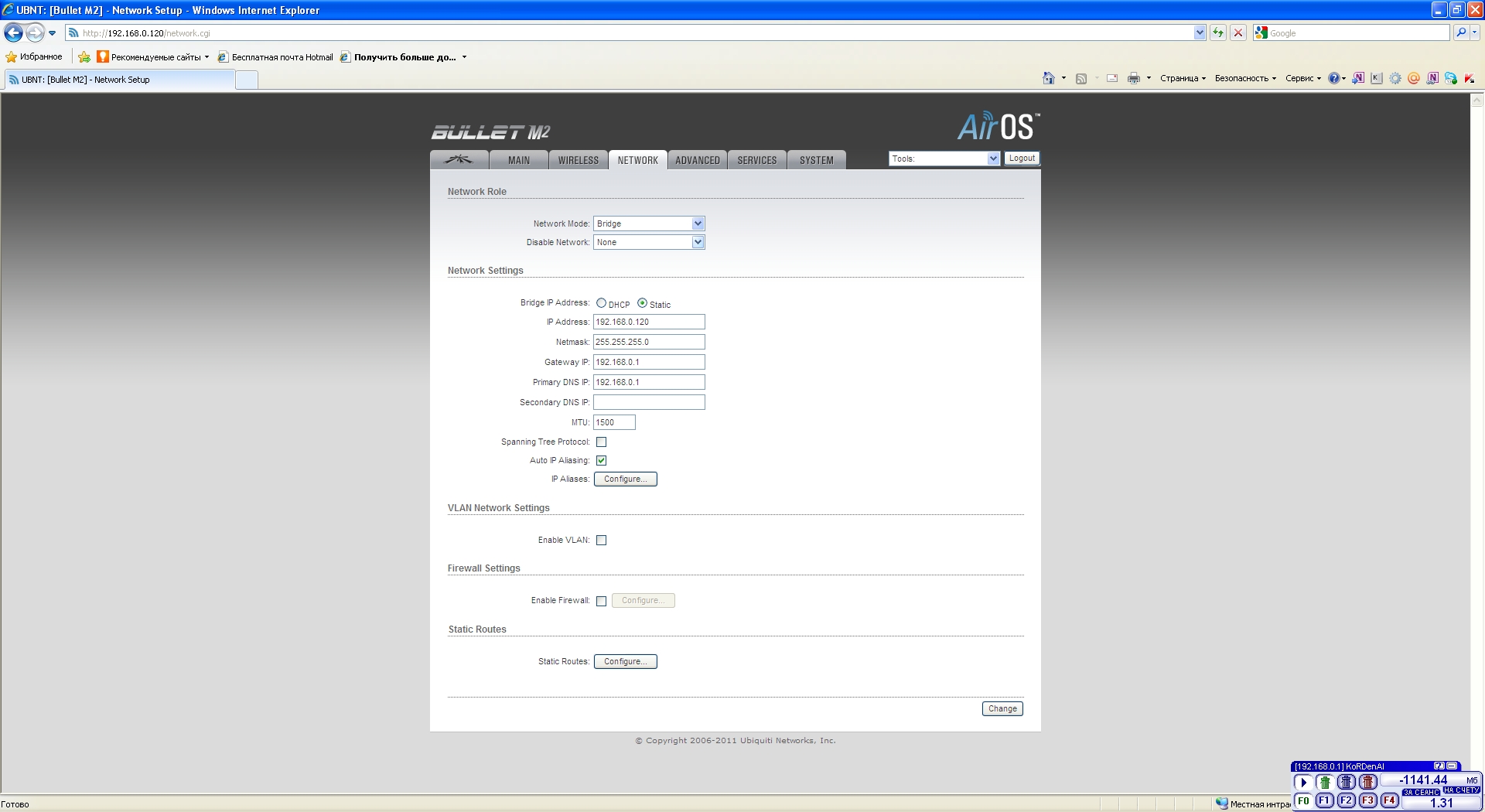The height and width of the screenshot is (812, 1485).
Task: Open the Favorites star (Избранное)
Action: tap(34, 56)
